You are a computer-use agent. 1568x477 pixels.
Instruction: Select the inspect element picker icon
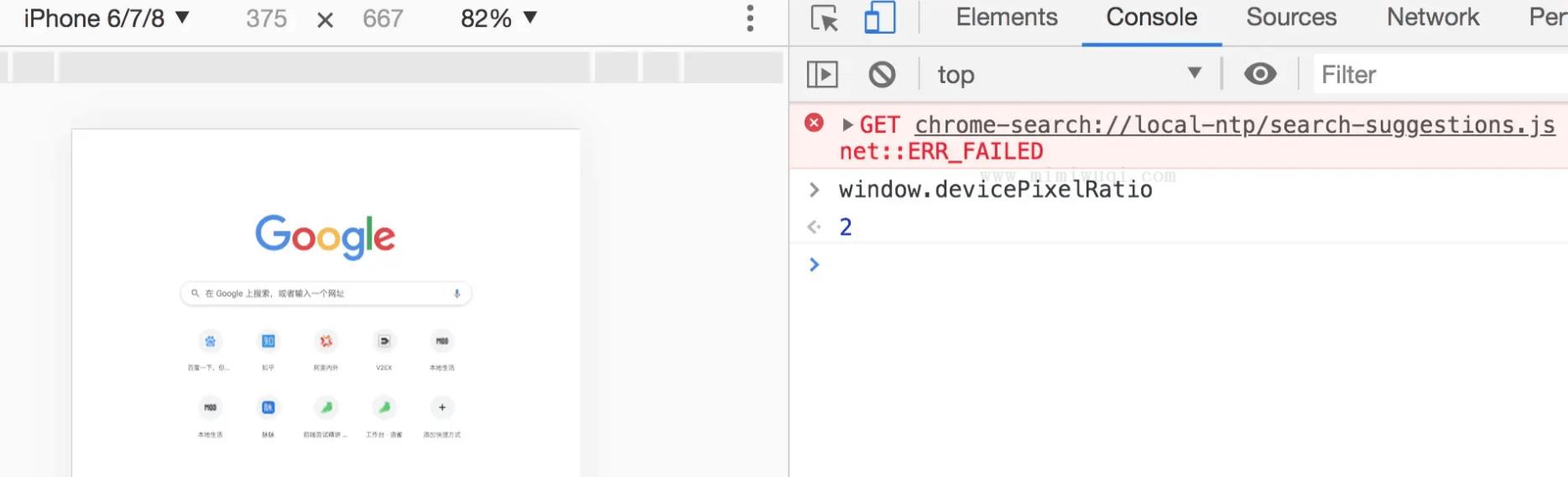825,18
